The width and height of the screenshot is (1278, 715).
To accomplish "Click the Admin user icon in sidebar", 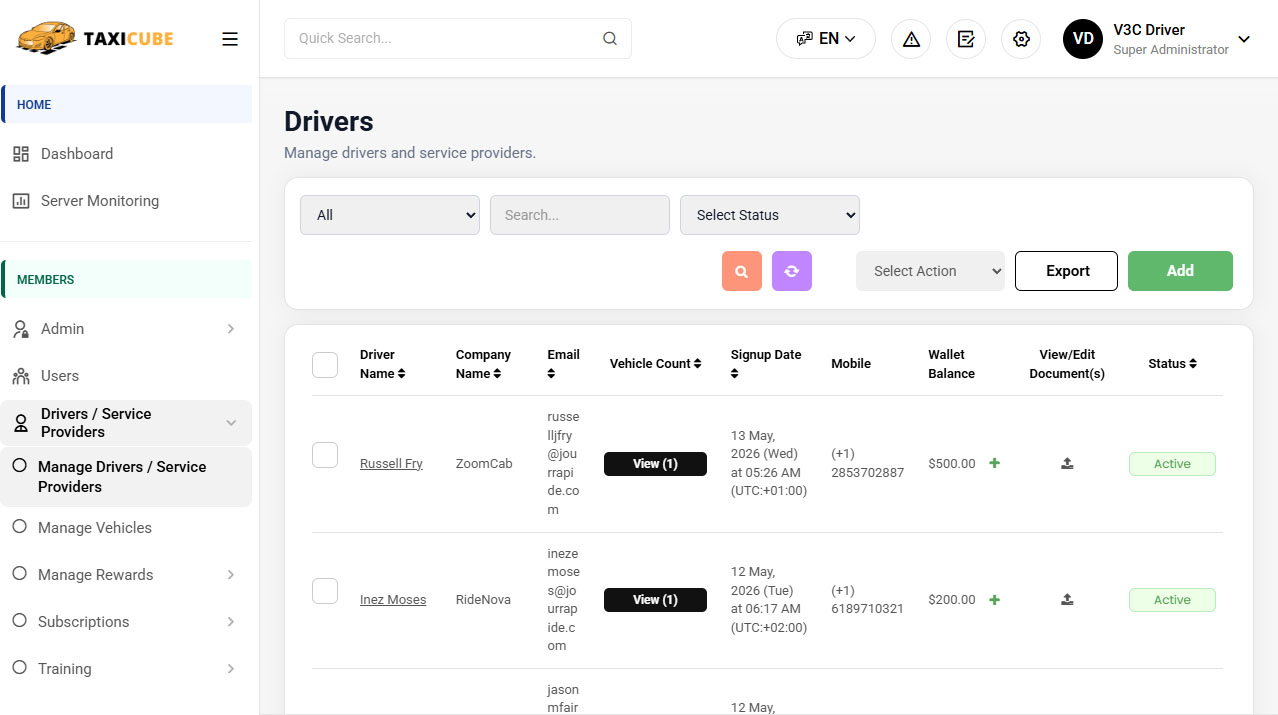I will point(21,329).
